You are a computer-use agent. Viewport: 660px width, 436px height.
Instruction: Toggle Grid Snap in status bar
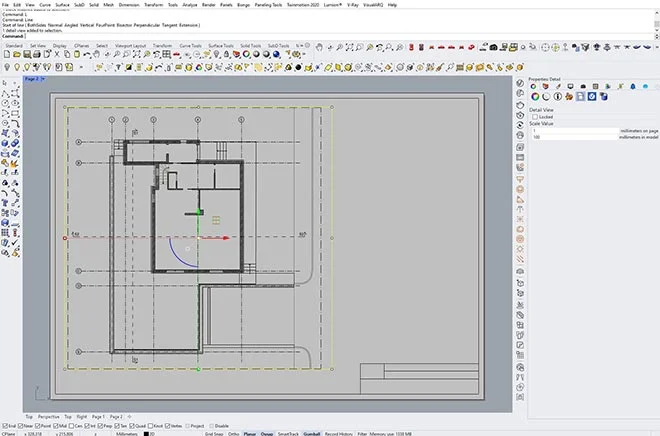(214, 433)
